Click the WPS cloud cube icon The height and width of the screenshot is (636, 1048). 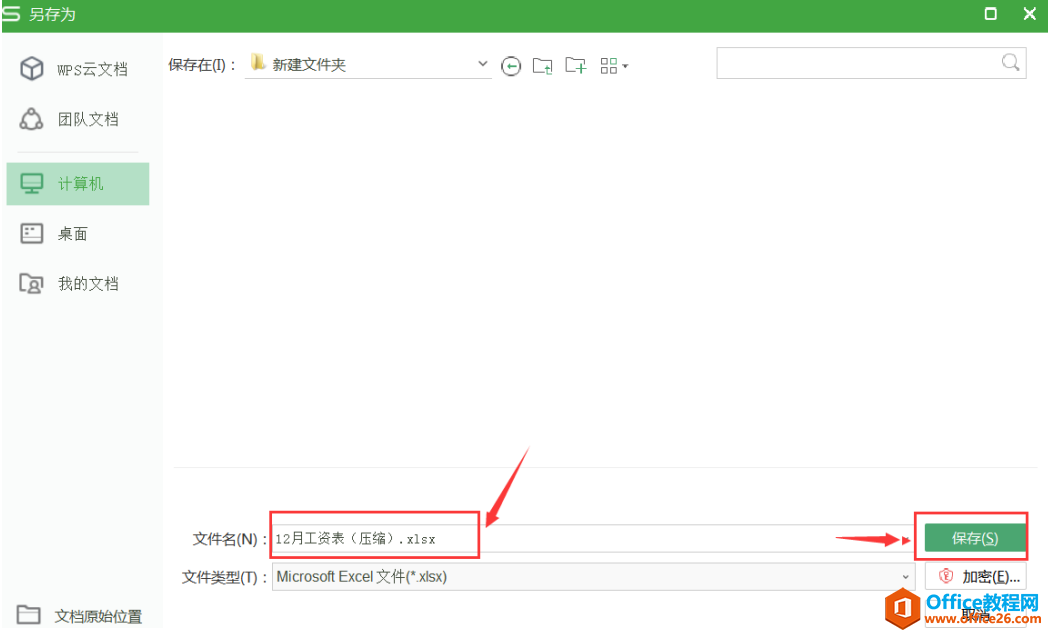point(31,69)
